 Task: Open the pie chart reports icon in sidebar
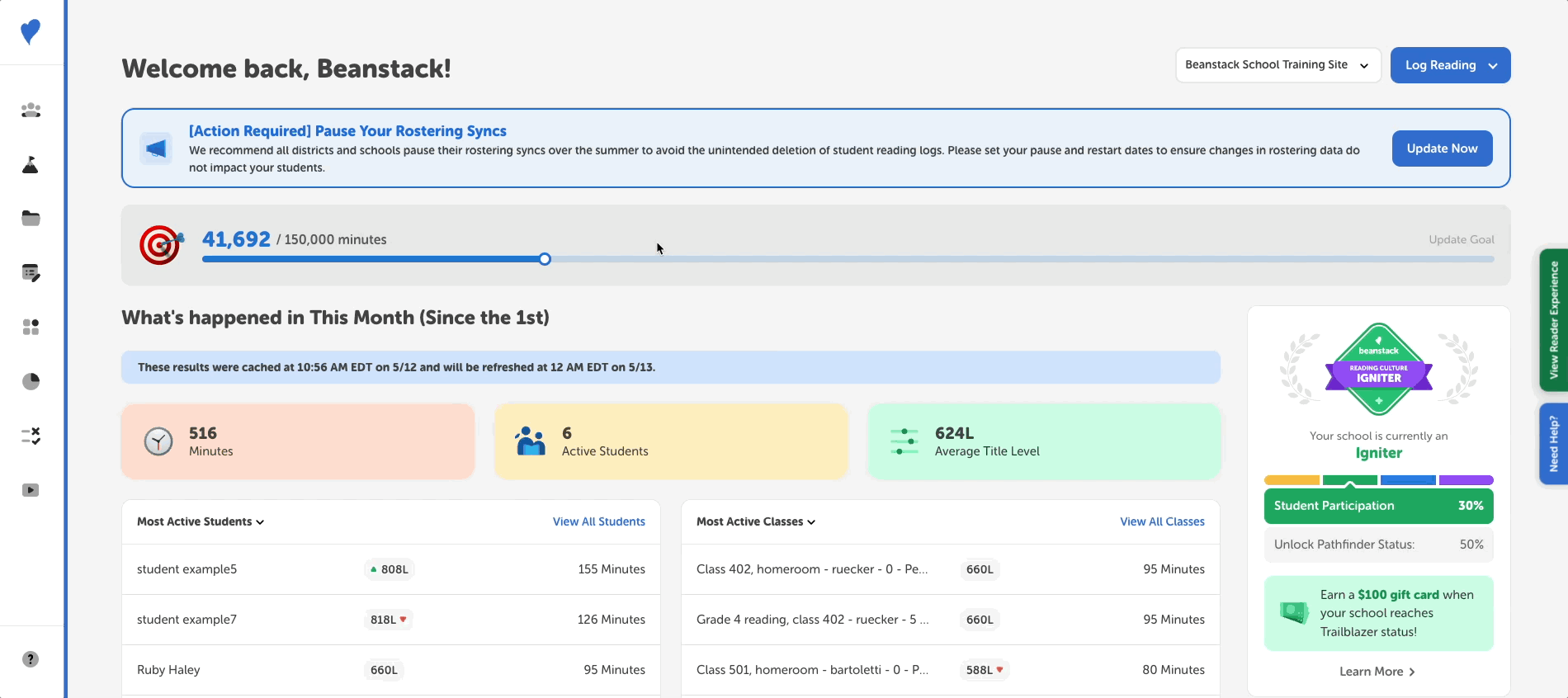pyautogui.click(x=31, y=381)
